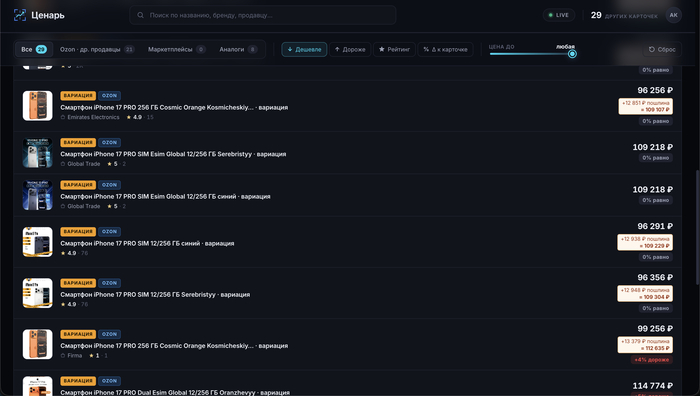Click price 114 774 ₽
Viewport: 700px width, 396px height.
(653, 386)
